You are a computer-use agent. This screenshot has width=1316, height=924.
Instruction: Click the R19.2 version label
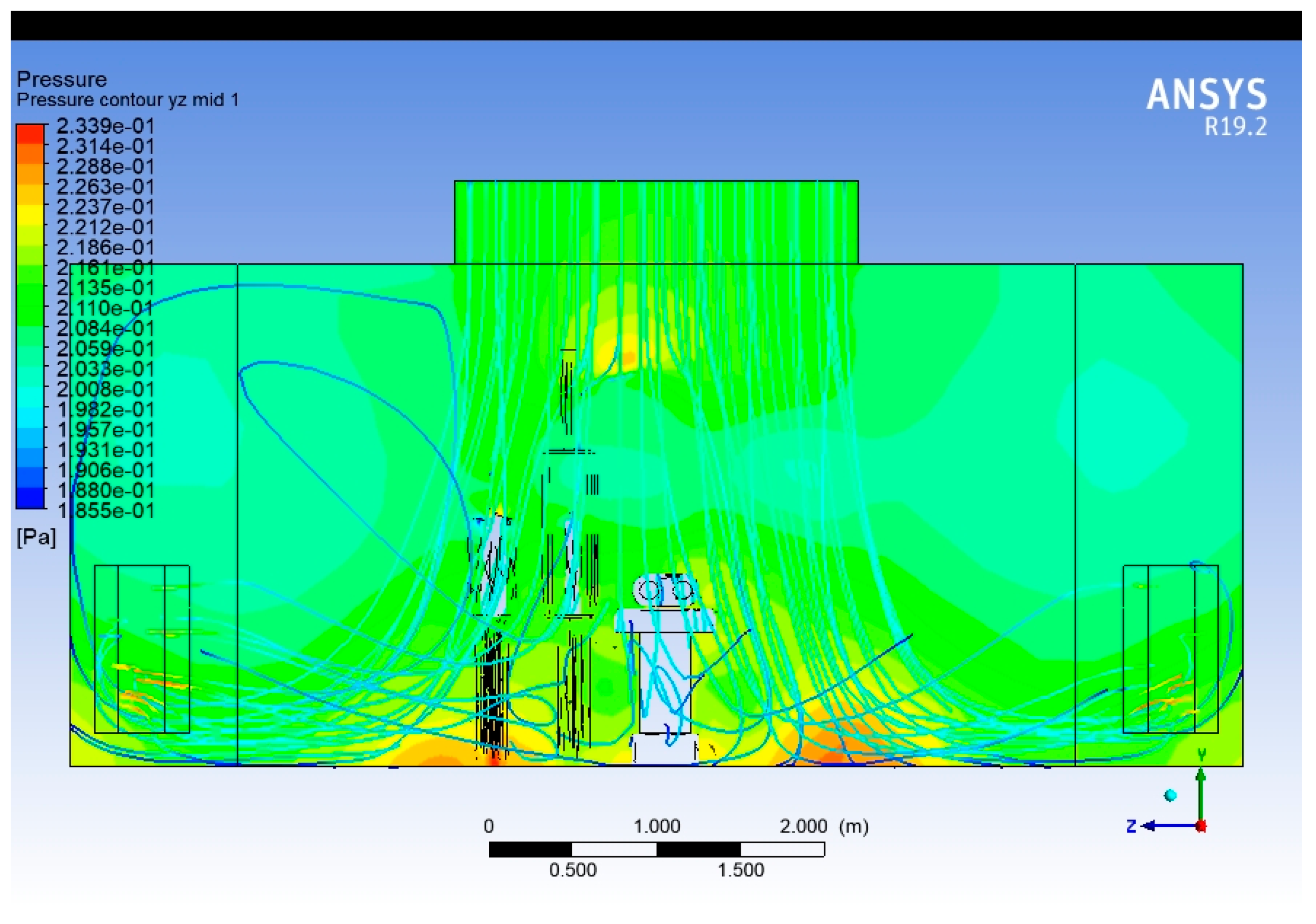pyautogui.click(x=1235, y=127)
